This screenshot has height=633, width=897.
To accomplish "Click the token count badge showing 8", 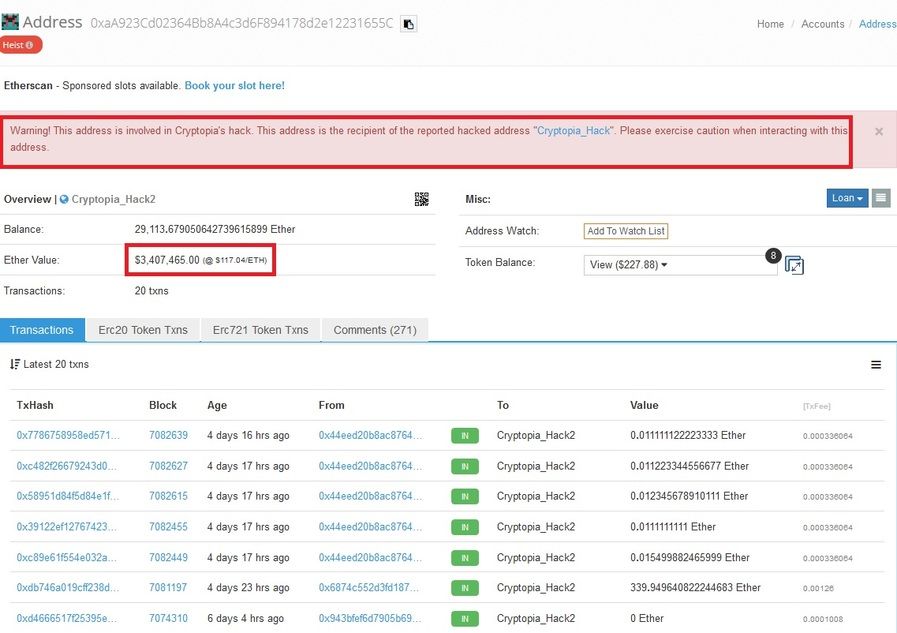I will [773, 256].
